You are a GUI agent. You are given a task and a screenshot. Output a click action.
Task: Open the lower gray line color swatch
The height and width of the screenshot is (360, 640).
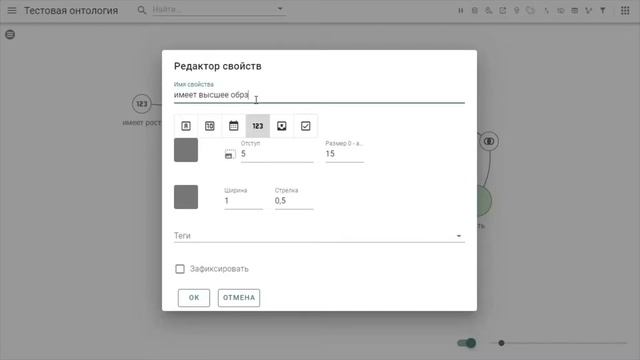[x=186, y=197]
